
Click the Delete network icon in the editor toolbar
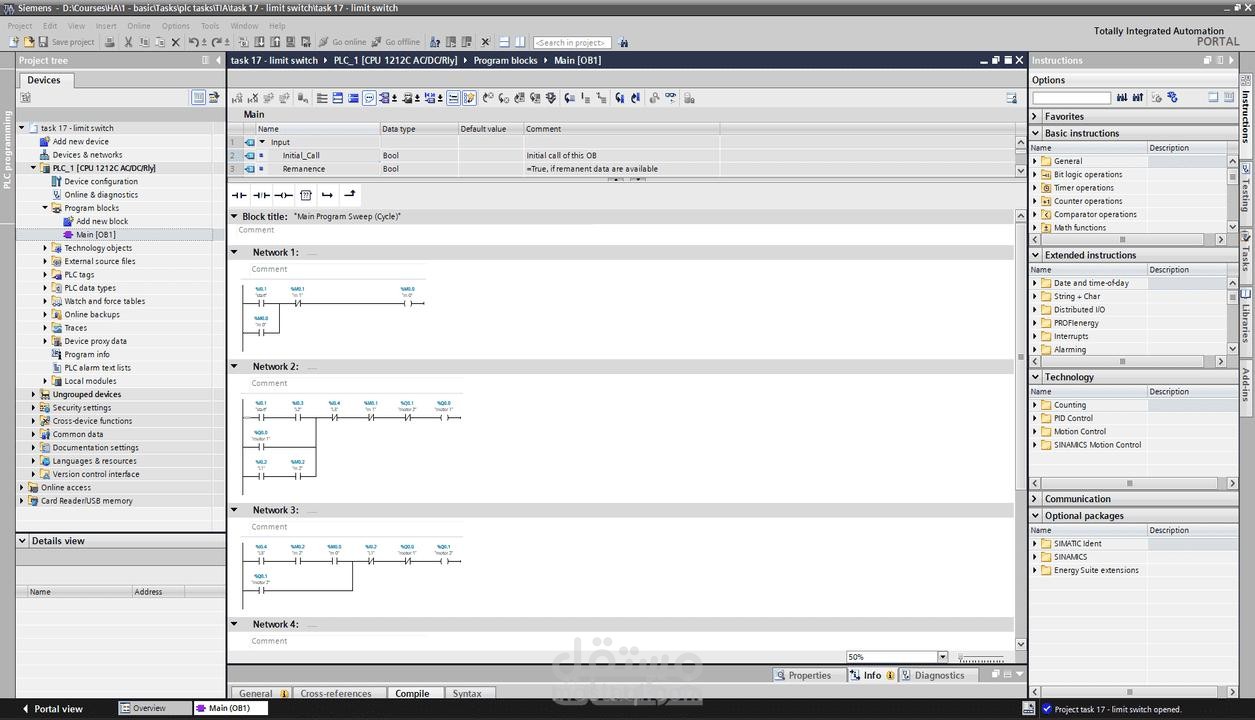[253, 98]
